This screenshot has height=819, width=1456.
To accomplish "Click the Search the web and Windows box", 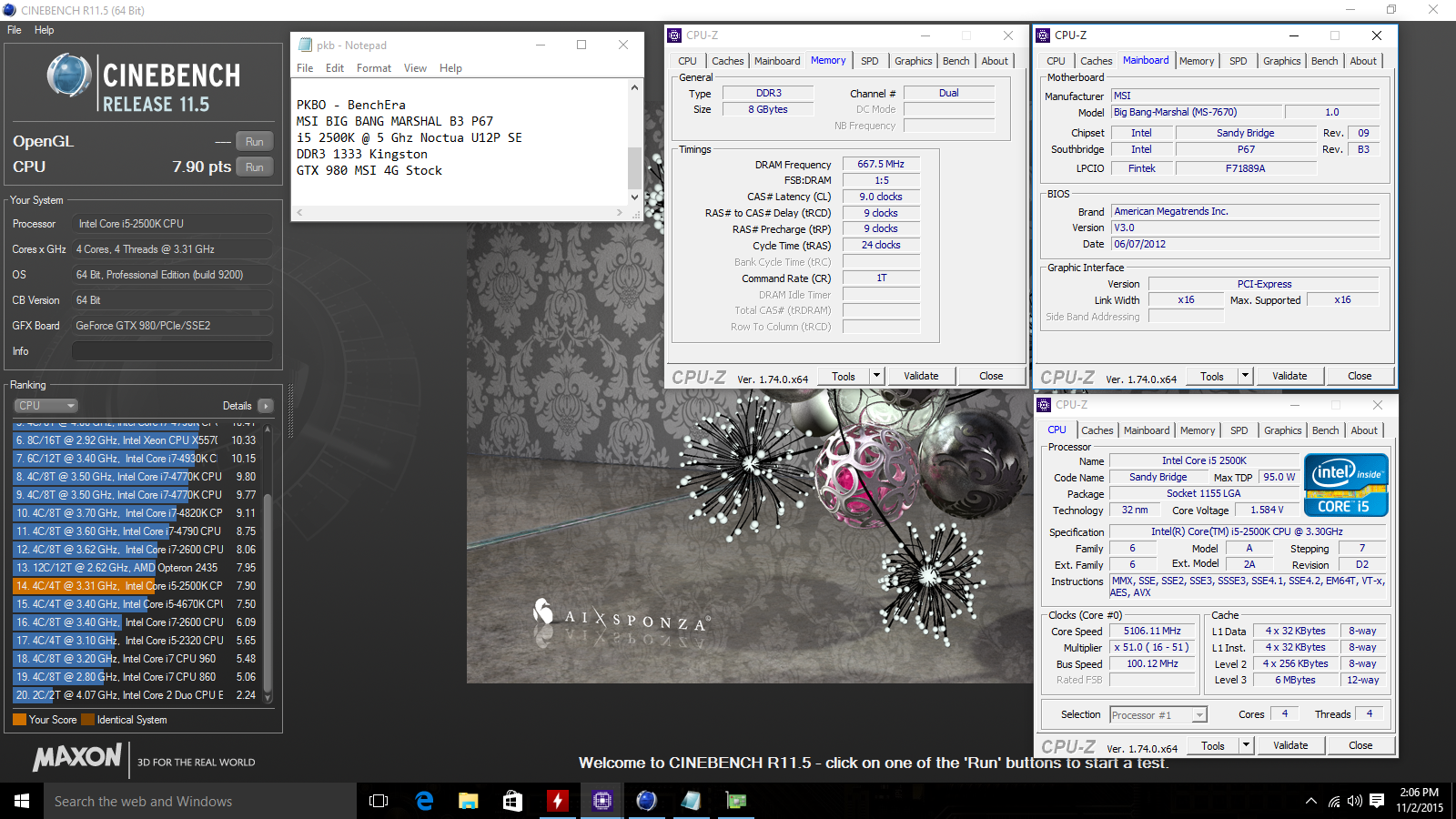I will pos(200,801).
